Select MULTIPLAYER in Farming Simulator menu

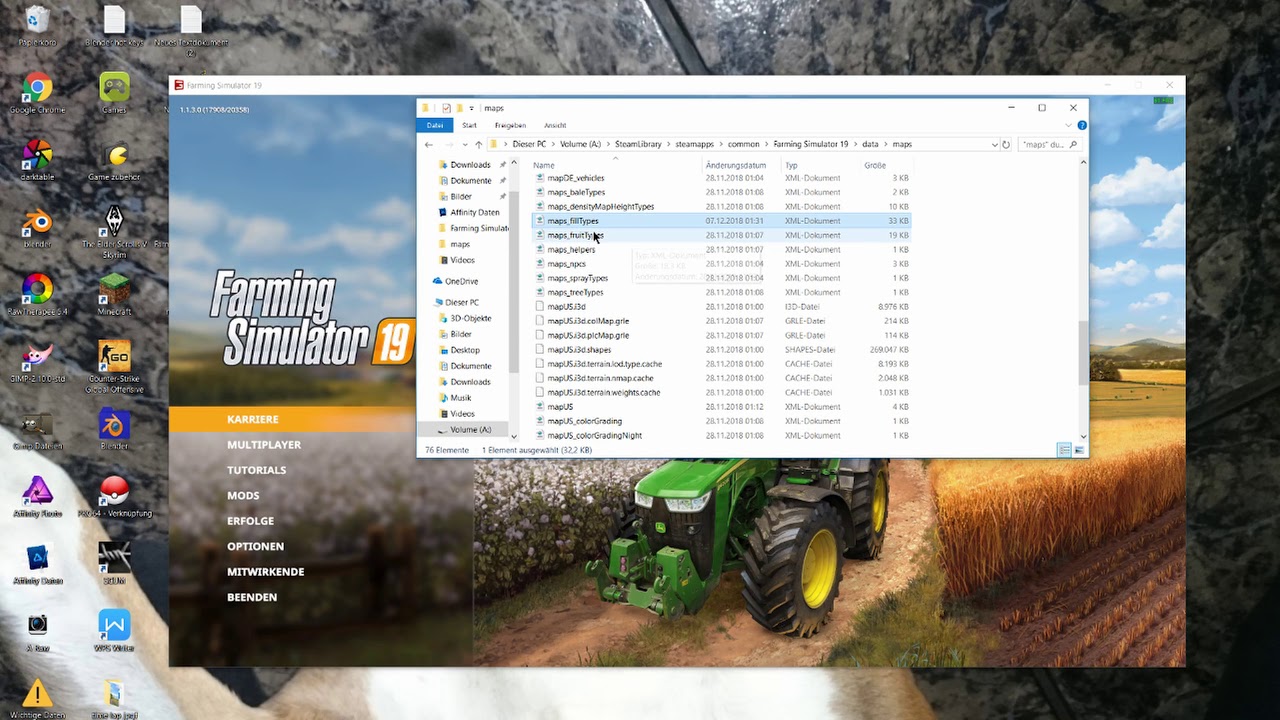pos(264,445)
